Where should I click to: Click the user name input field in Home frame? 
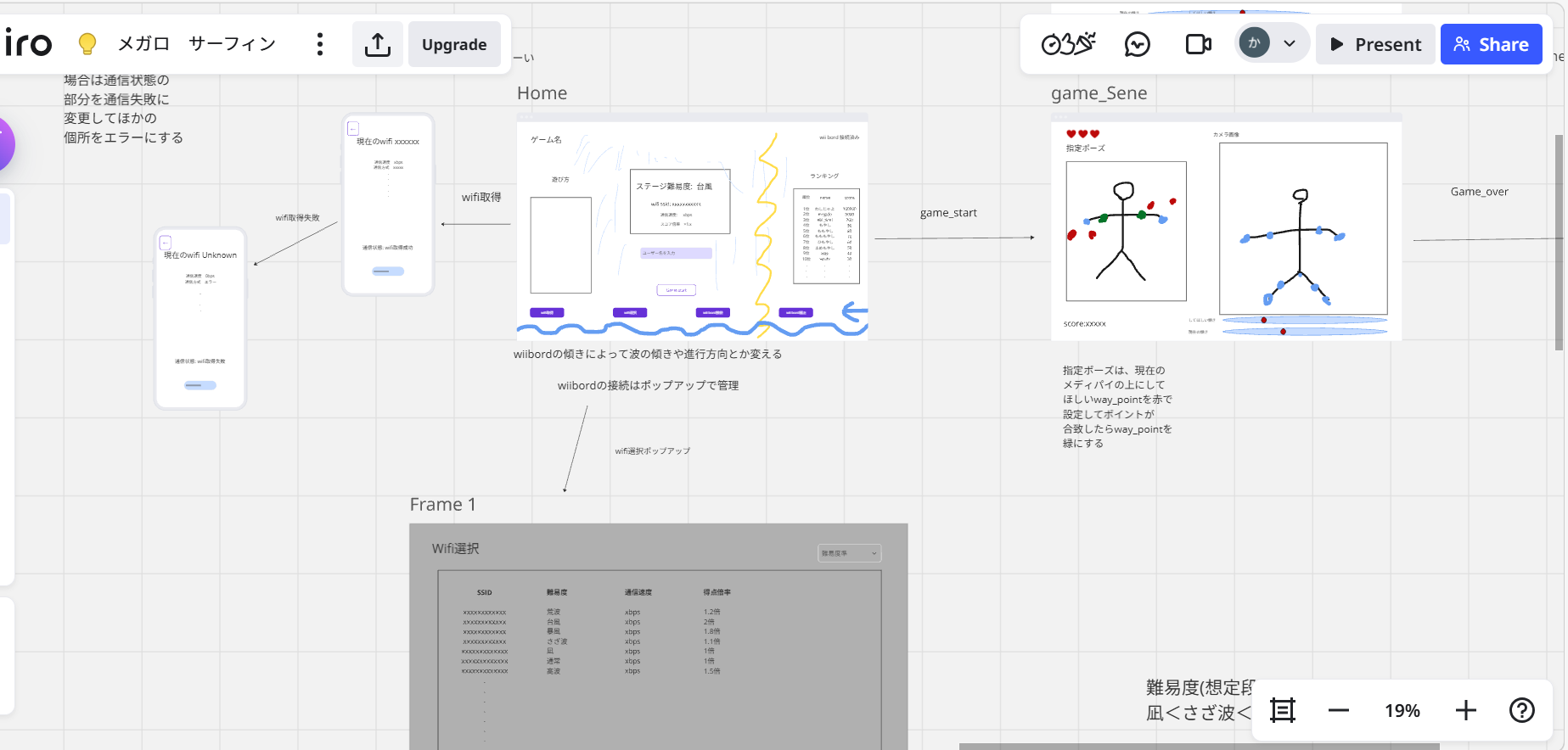676,253
